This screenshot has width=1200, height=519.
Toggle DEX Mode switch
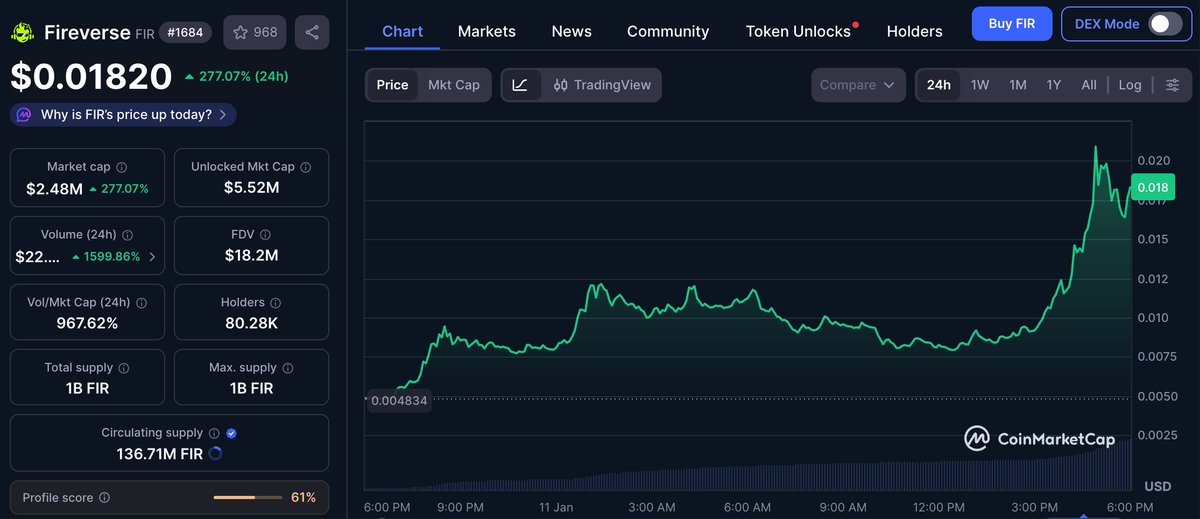(1165, 23)
